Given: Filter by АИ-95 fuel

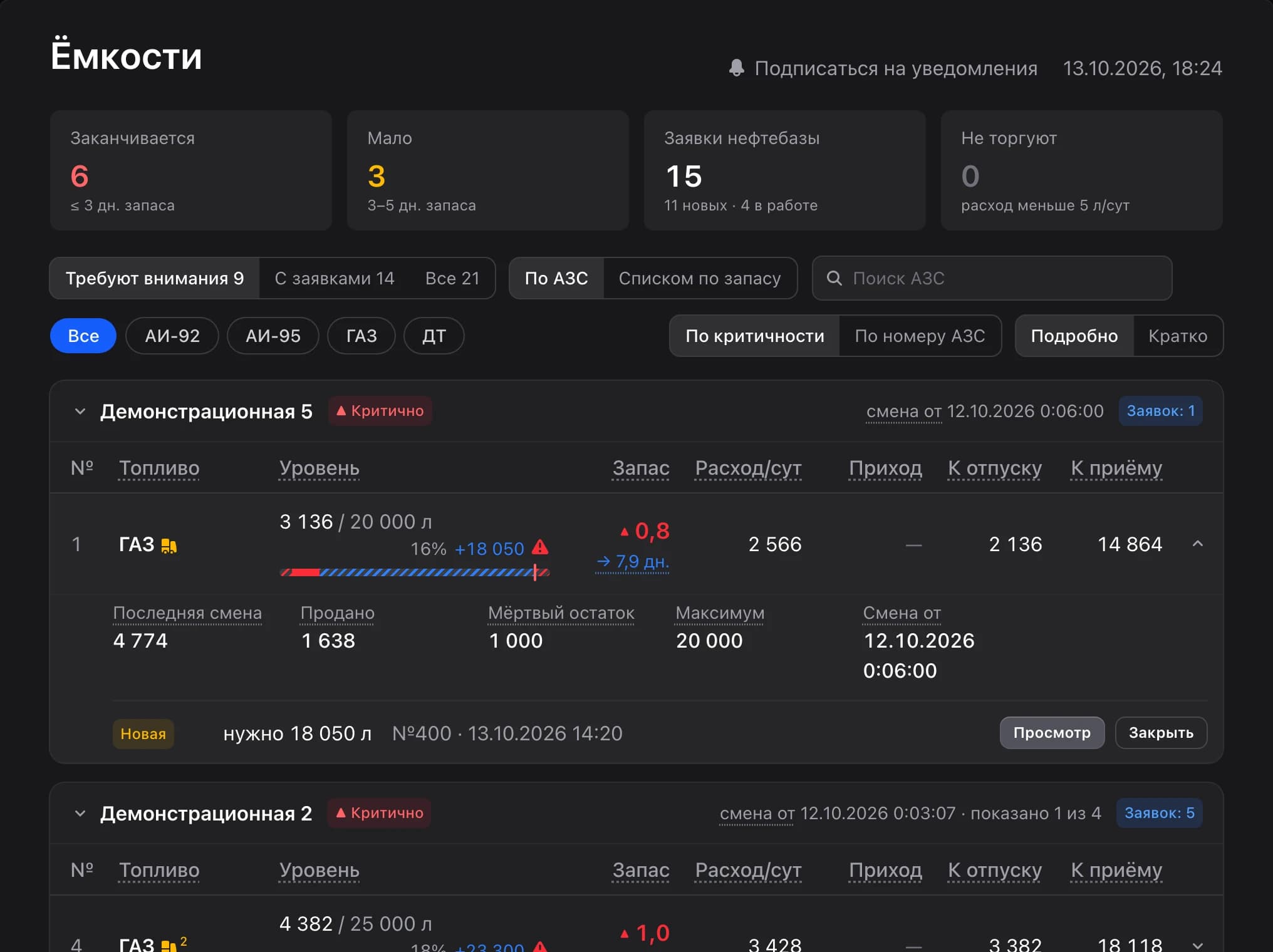Looking at the screenshot, I should 273,336.
